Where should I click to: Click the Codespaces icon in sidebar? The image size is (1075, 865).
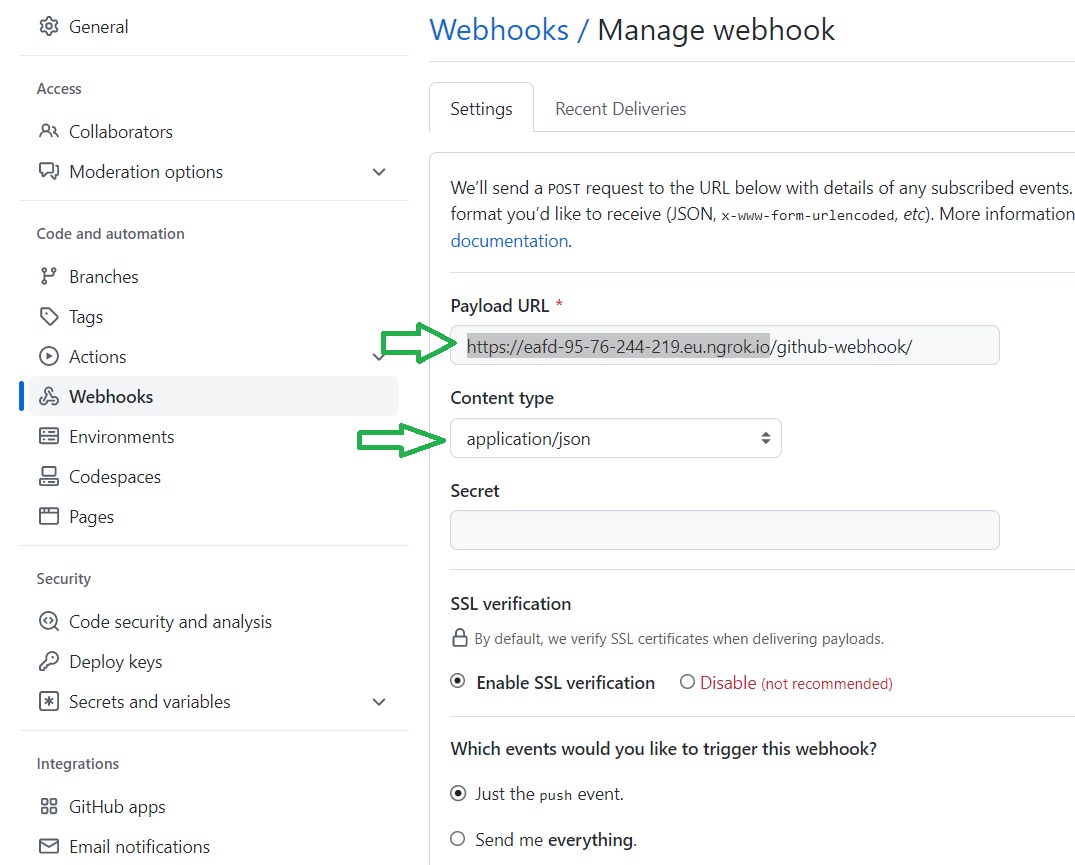48,477
